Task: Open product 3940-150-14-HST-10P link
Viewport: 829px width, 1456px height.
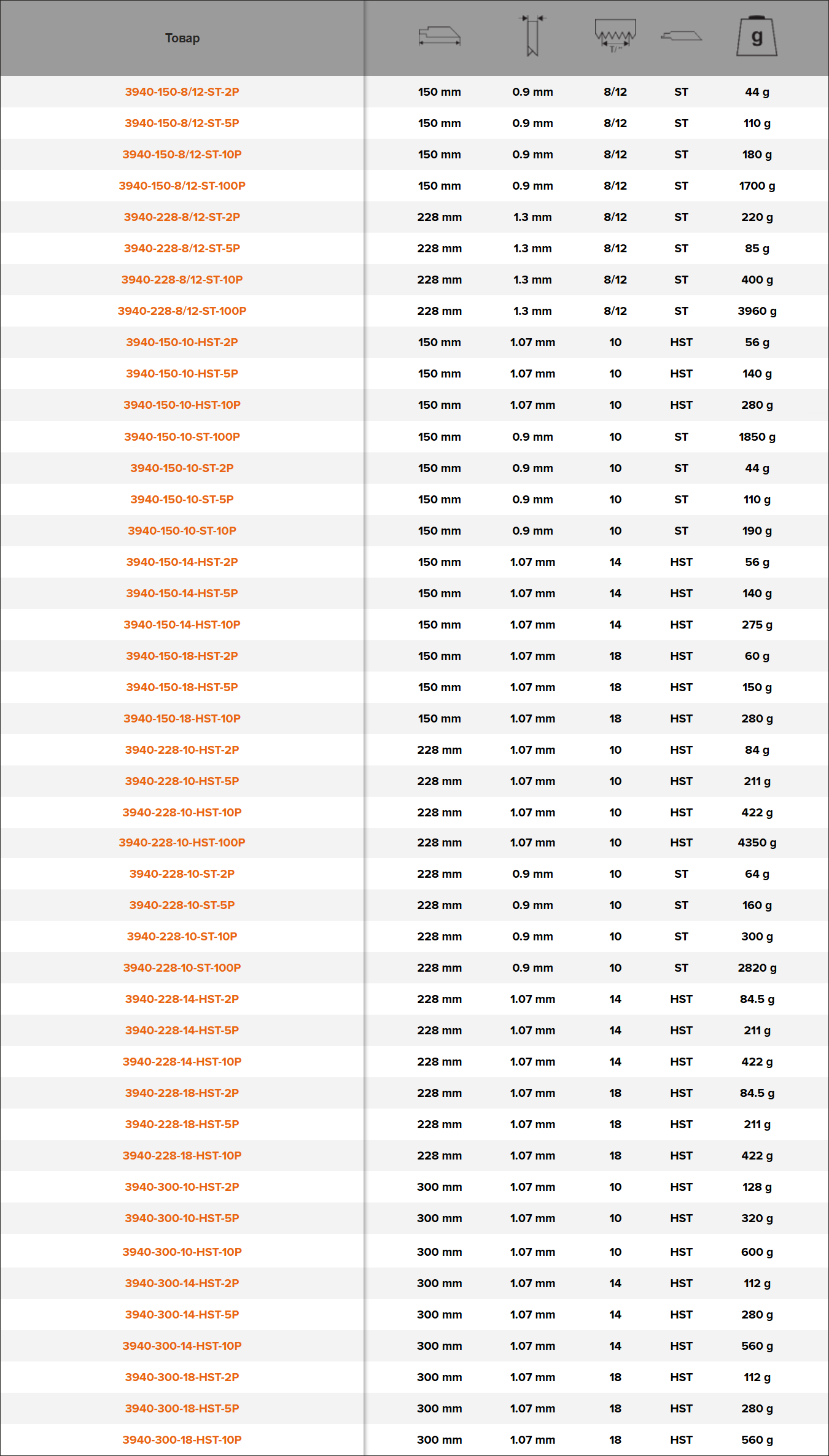Action: click(x=182, y=625)
